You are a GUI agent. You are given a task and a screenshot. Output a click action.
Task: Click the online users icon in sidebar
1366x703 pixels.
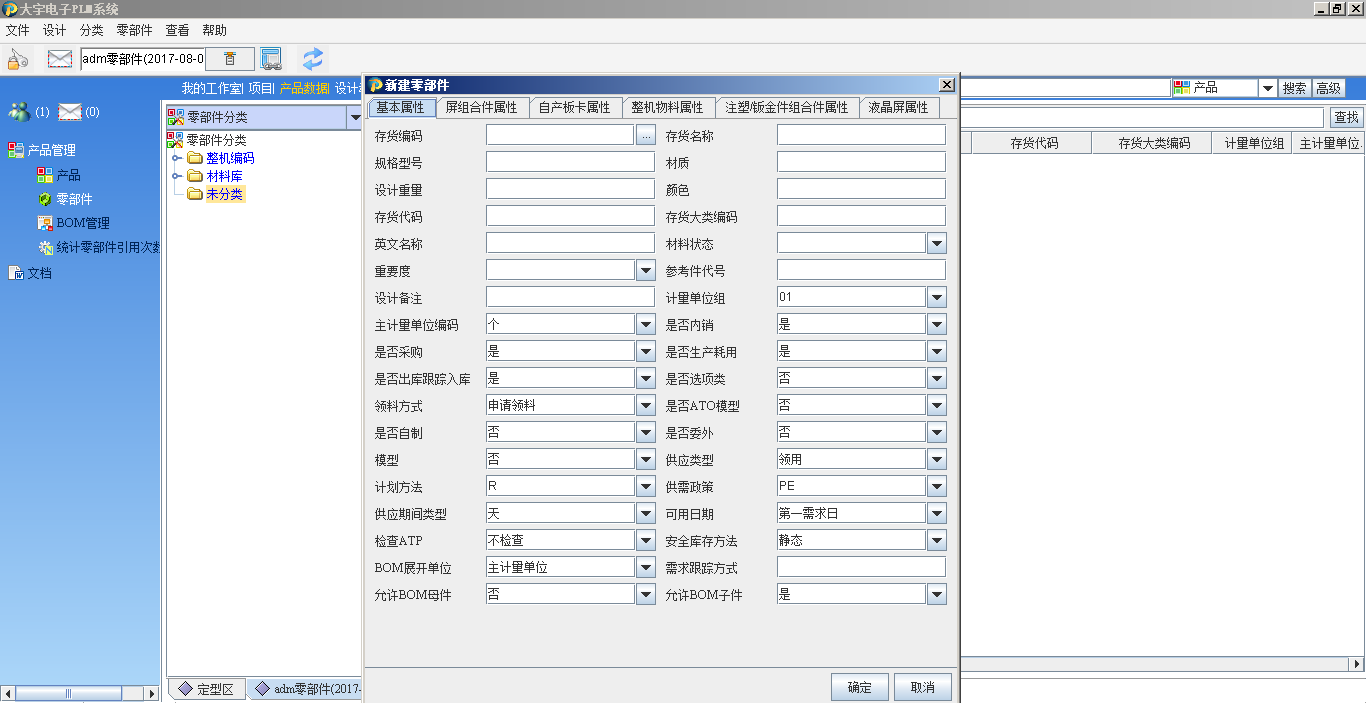[19, 111]
